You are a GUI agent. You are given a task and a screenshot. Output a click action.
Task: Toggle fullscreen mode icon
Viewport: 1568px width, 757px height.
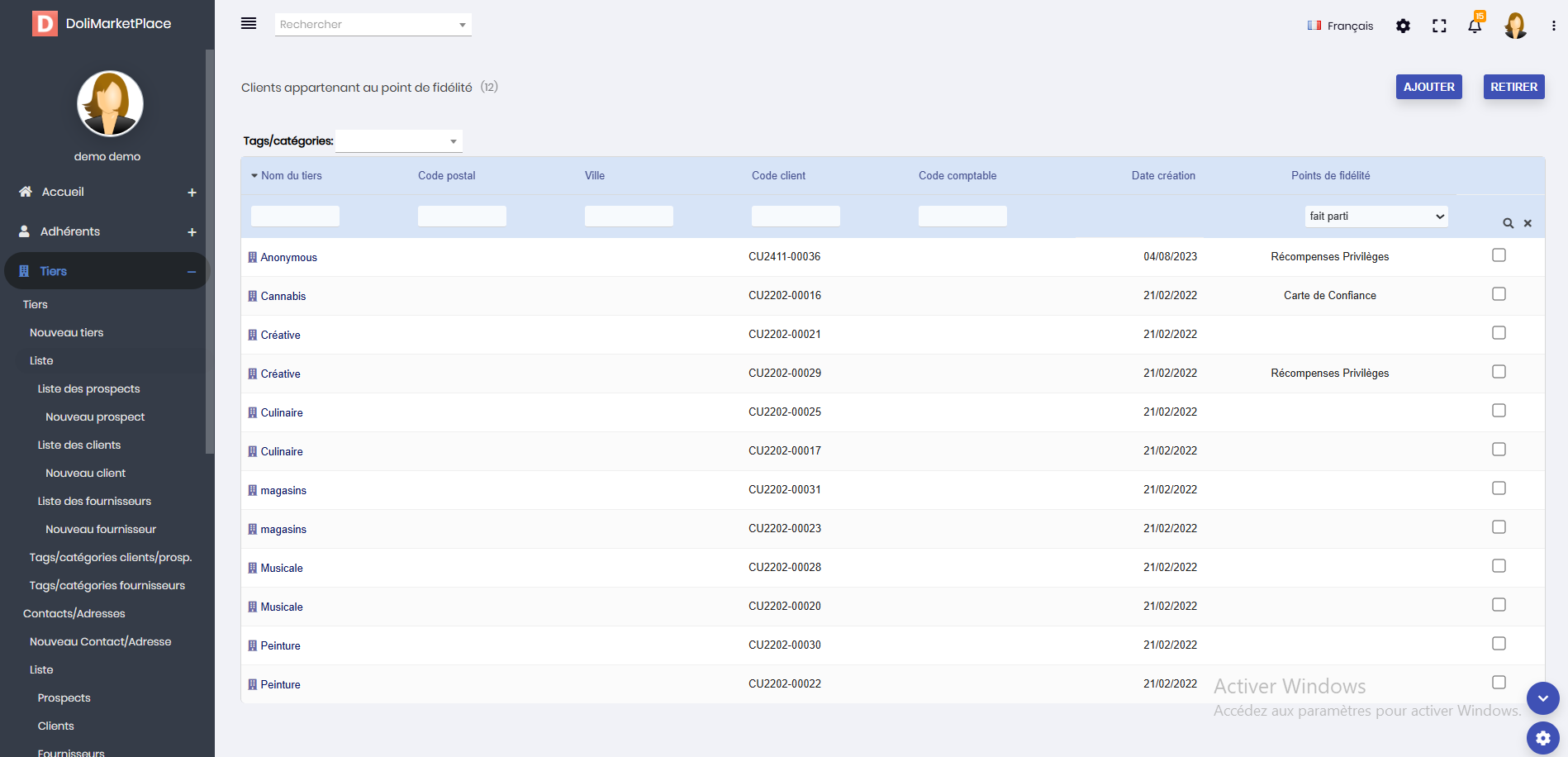point(1439,26)
